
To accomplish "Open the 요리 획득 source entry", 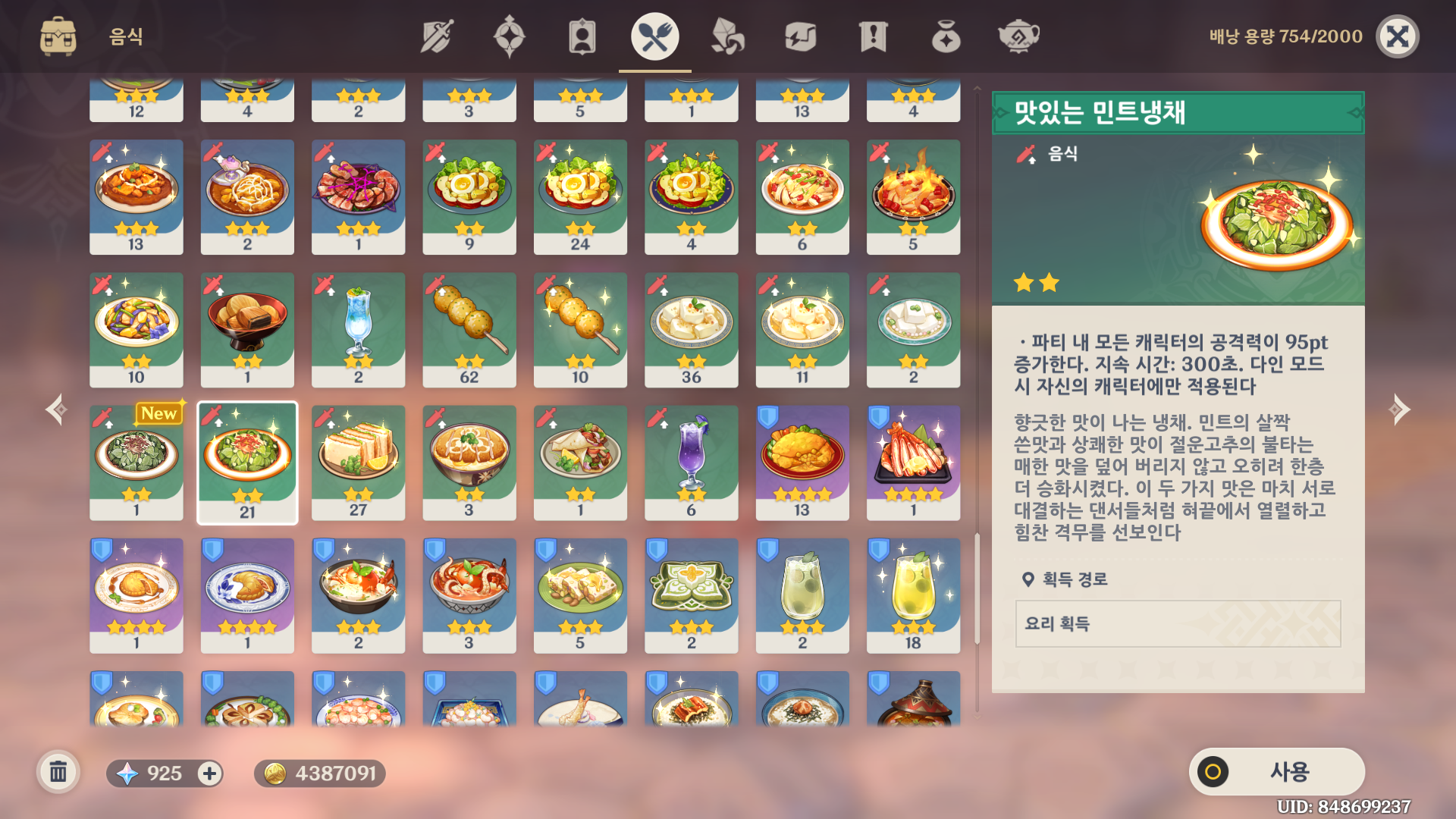I will pyautogui.click(x=1178, y=623).
